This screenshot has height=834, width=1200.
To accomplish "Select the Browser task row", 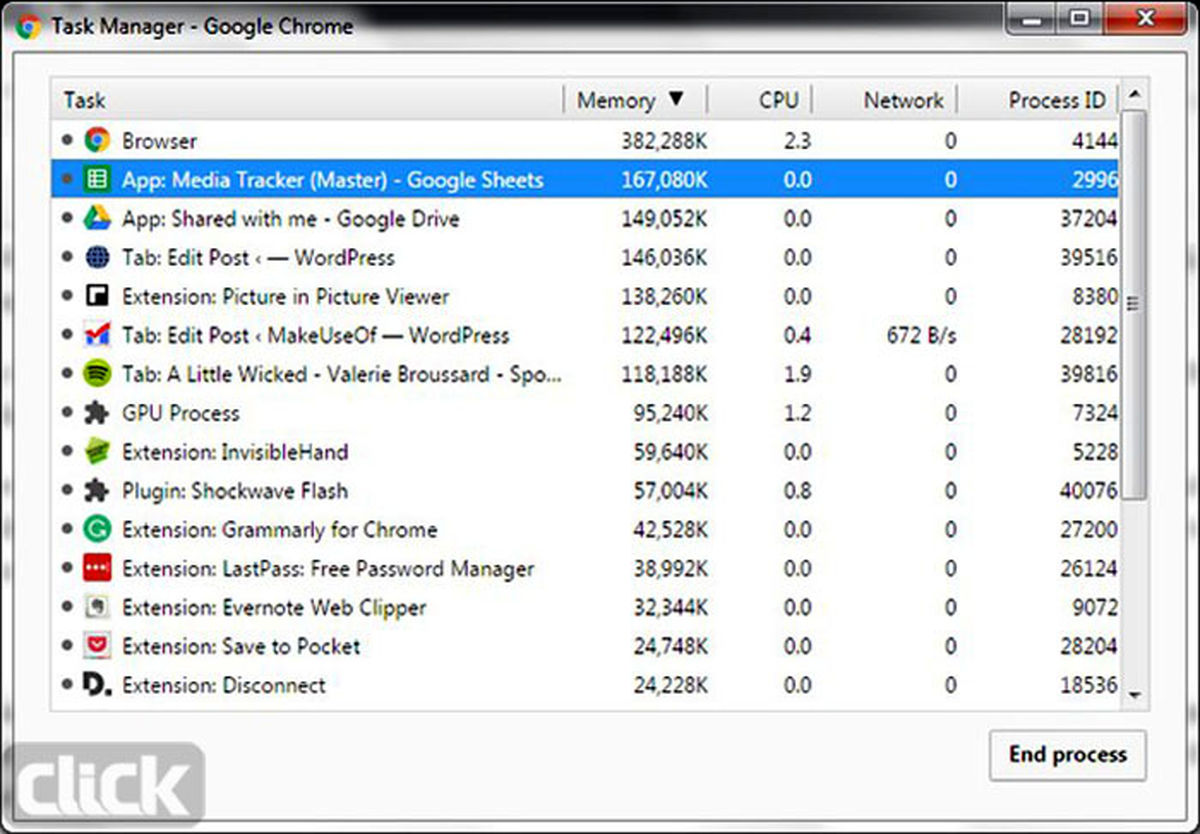I will (x=585, y=141).
